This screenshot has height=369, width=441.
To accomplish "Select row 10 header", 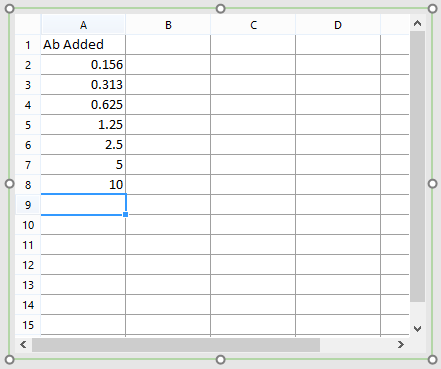I will [28, 225].
